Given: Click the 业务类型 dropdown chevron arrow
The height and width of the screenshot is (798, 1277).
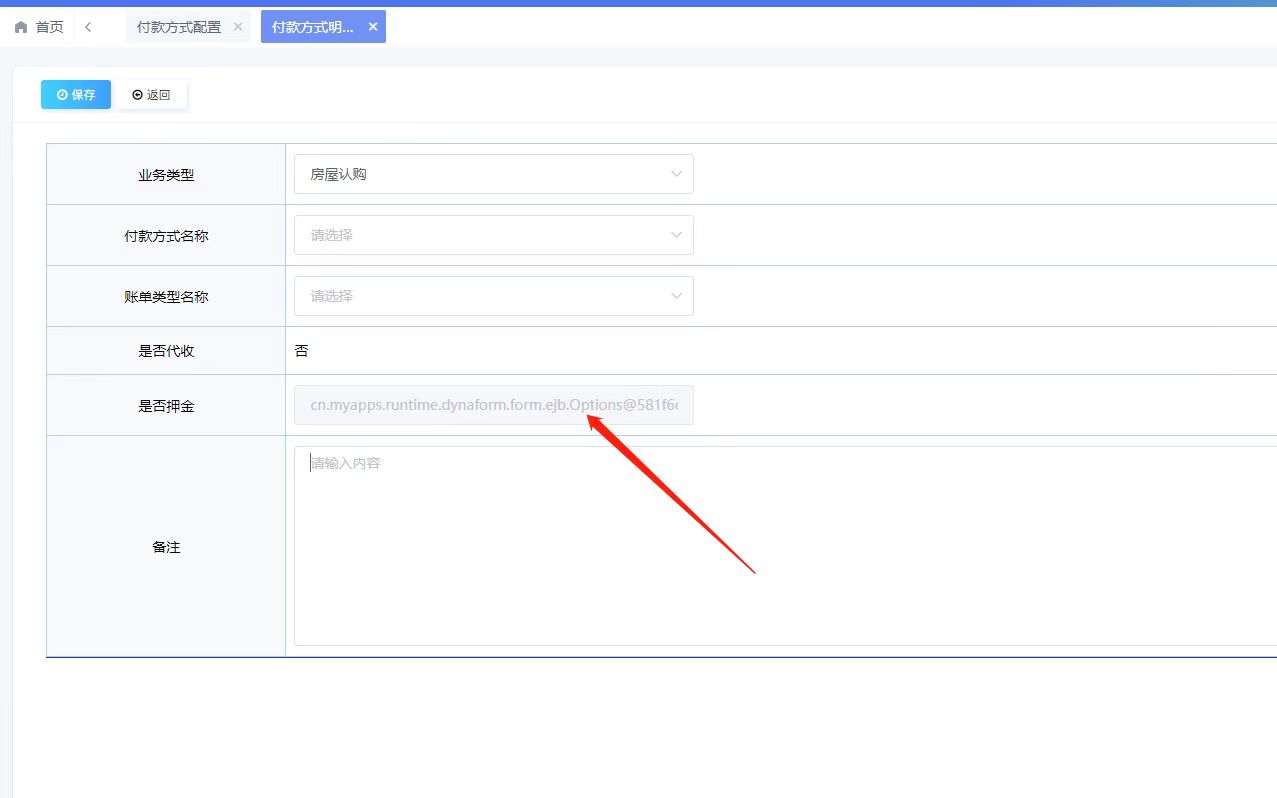Looking at the screenshot, I should 676,174.
